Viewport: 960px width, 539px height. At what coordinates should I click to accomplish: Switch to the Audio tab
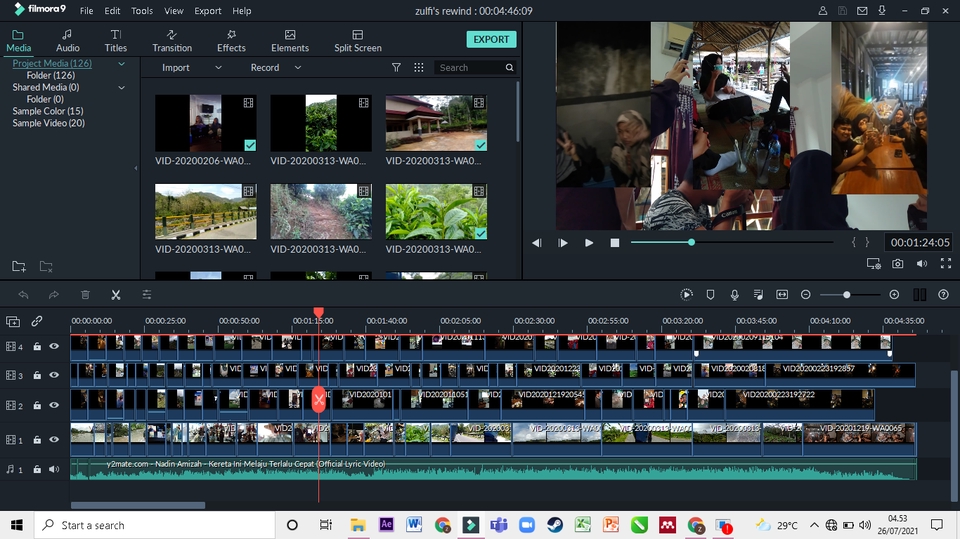[x=67, y=40]
